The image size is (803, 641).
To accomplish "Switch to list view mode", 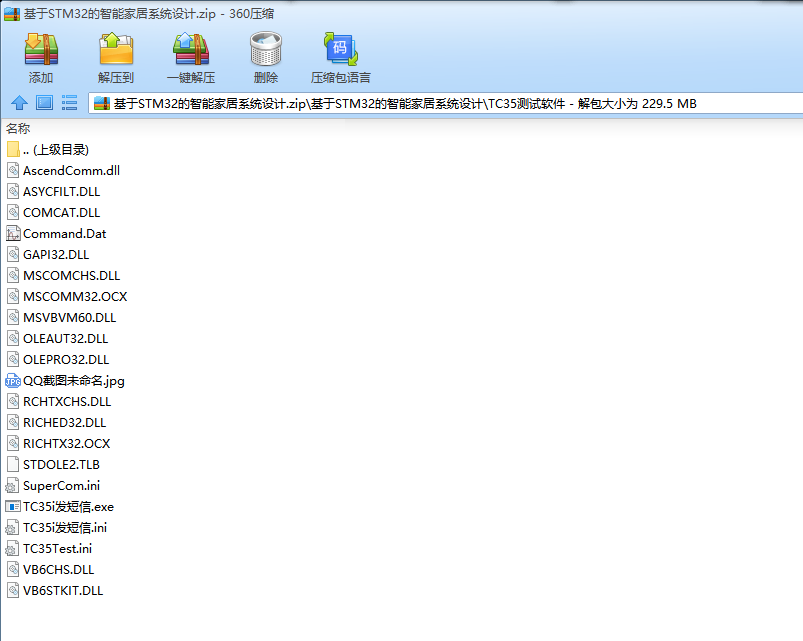I will (x=69, y=103).
